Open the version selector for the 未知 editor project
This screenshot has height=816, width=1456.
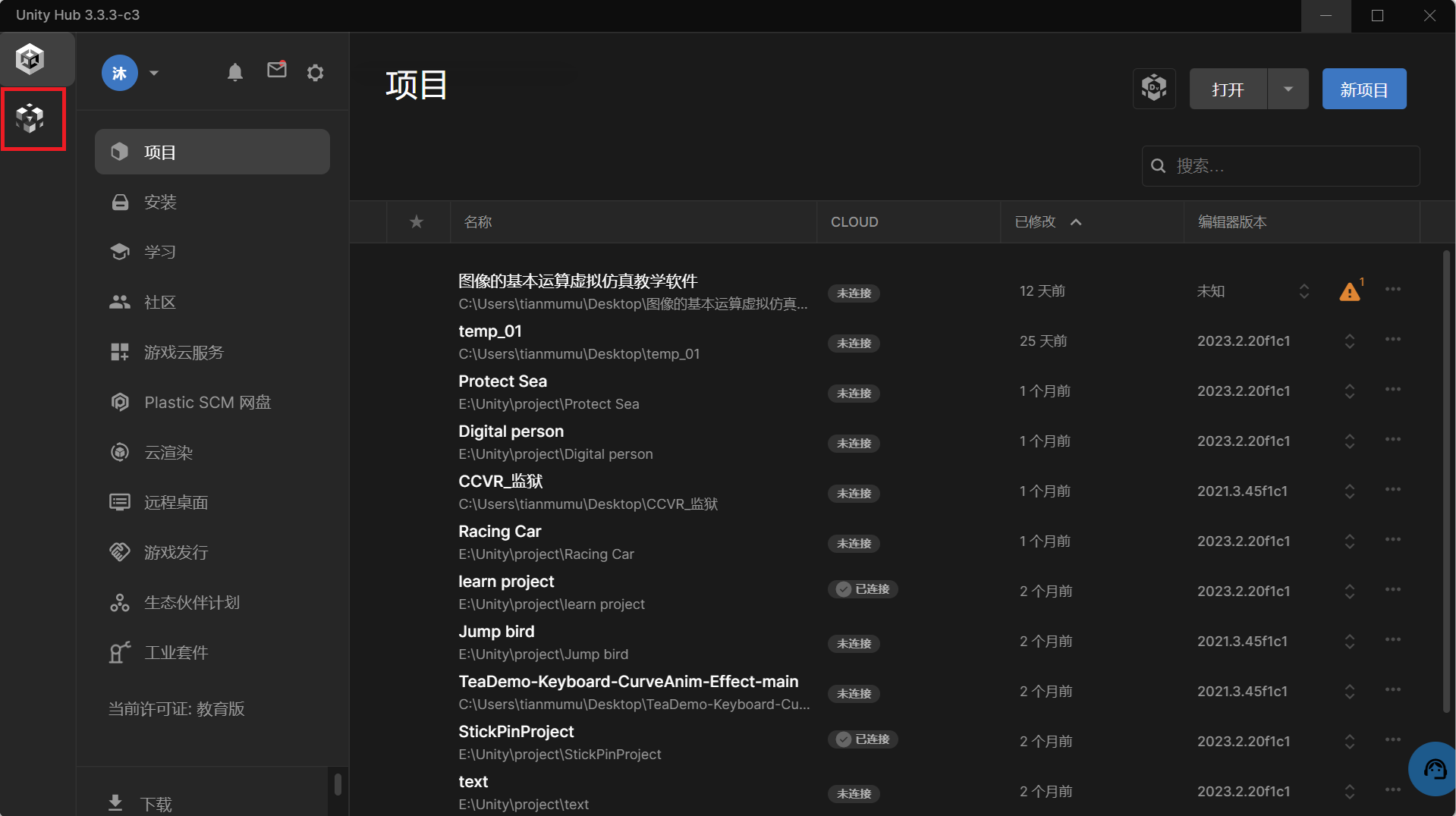(1304, 291)
